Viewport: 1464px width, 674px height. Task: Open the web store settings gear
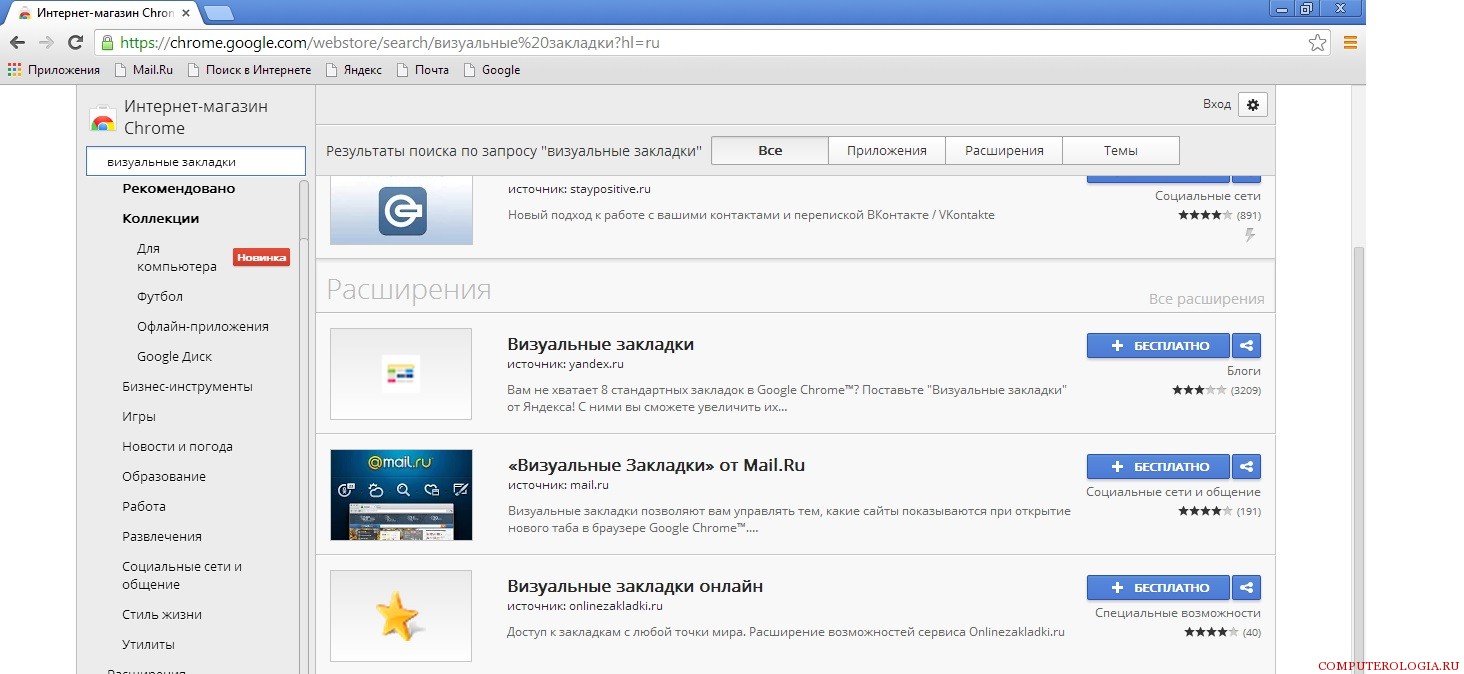[1252, 104]
